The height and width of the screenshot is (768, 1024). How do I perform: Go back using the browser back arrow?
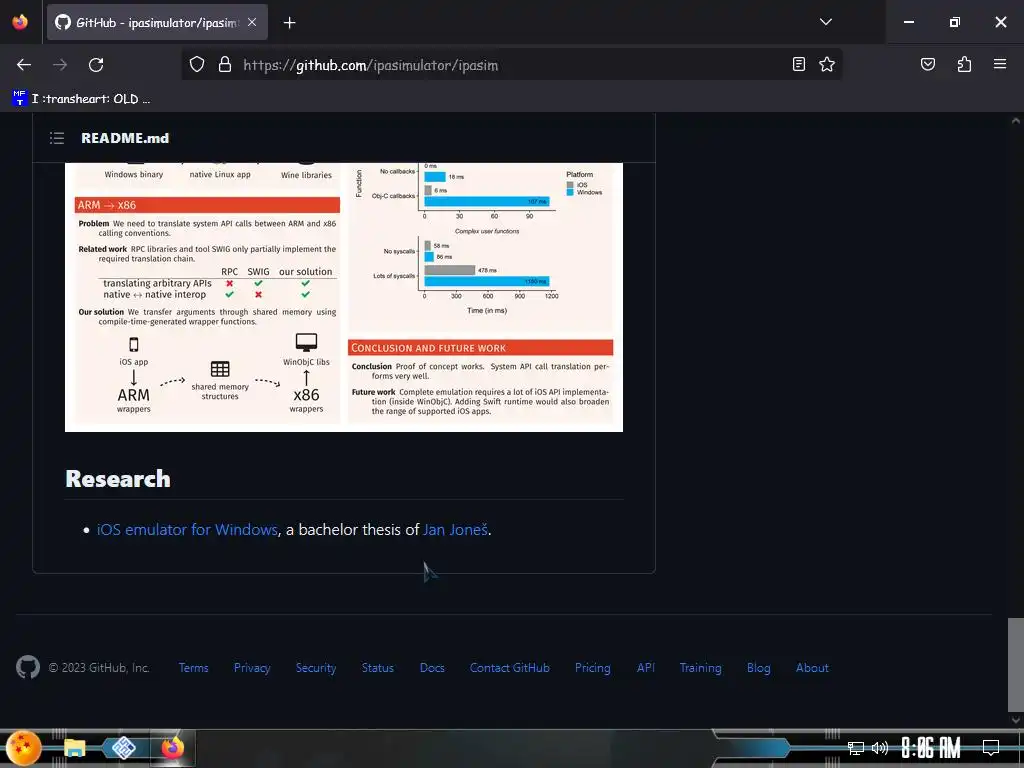click(x=24, y=65)
